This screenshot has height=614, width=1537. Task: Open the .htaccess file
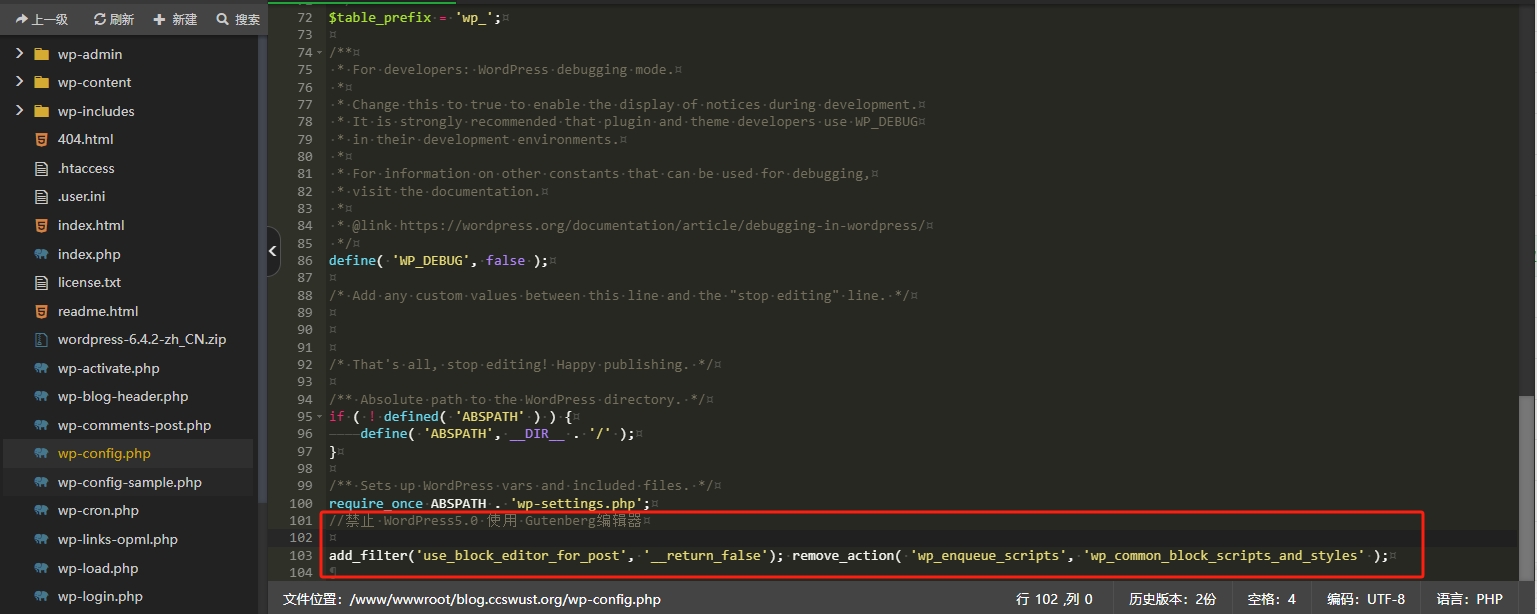tap(86, 168)
